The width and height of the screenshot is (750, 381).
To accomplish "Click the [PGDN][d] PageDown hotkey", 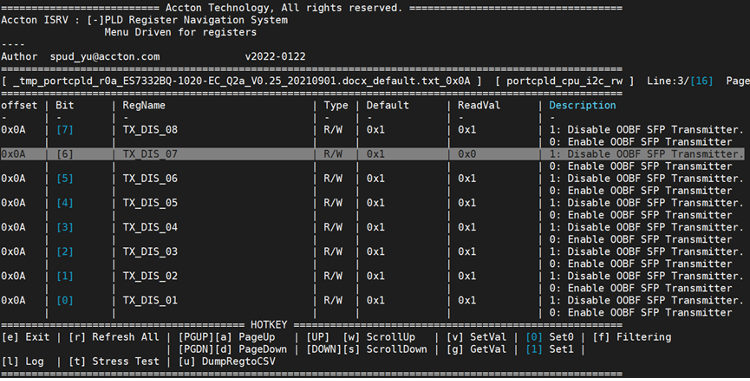I will (233, 349).
